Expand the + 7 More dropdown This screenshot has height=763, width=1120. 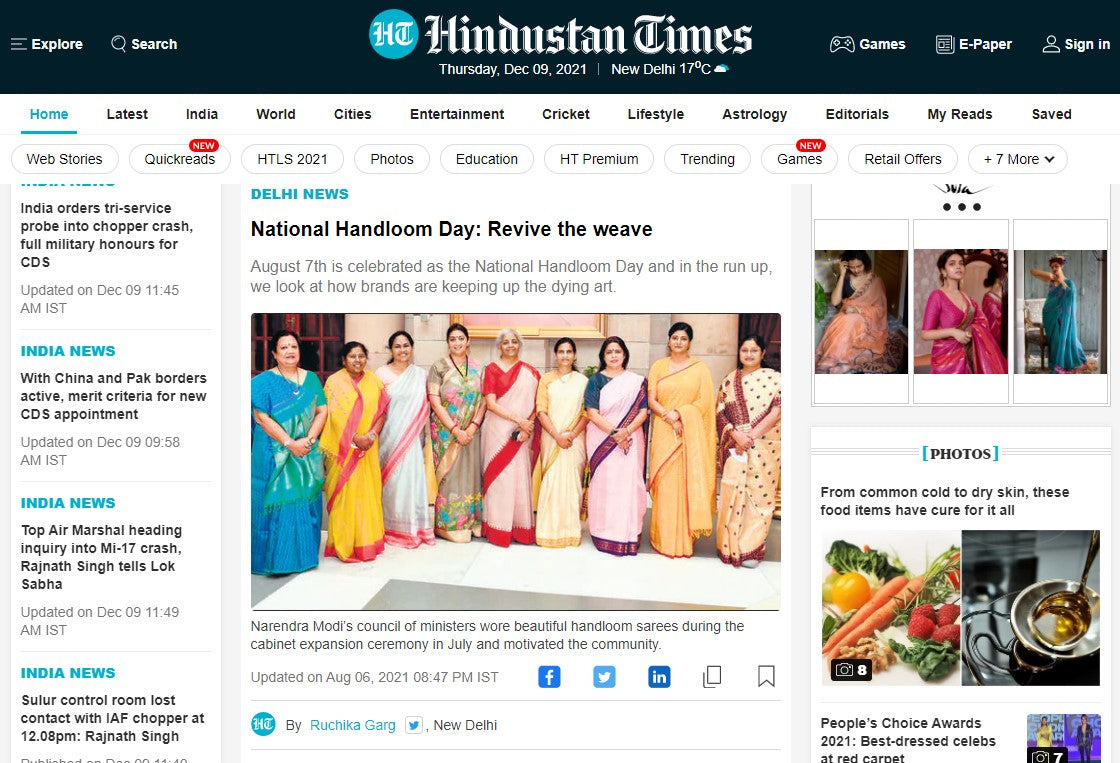[x=1018, y=159]
